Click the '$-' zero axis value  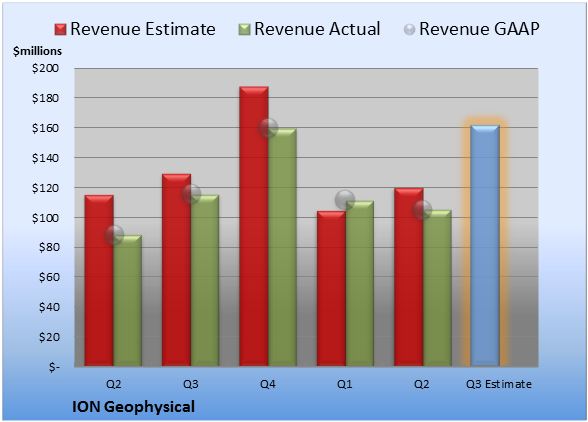(54, 367)
